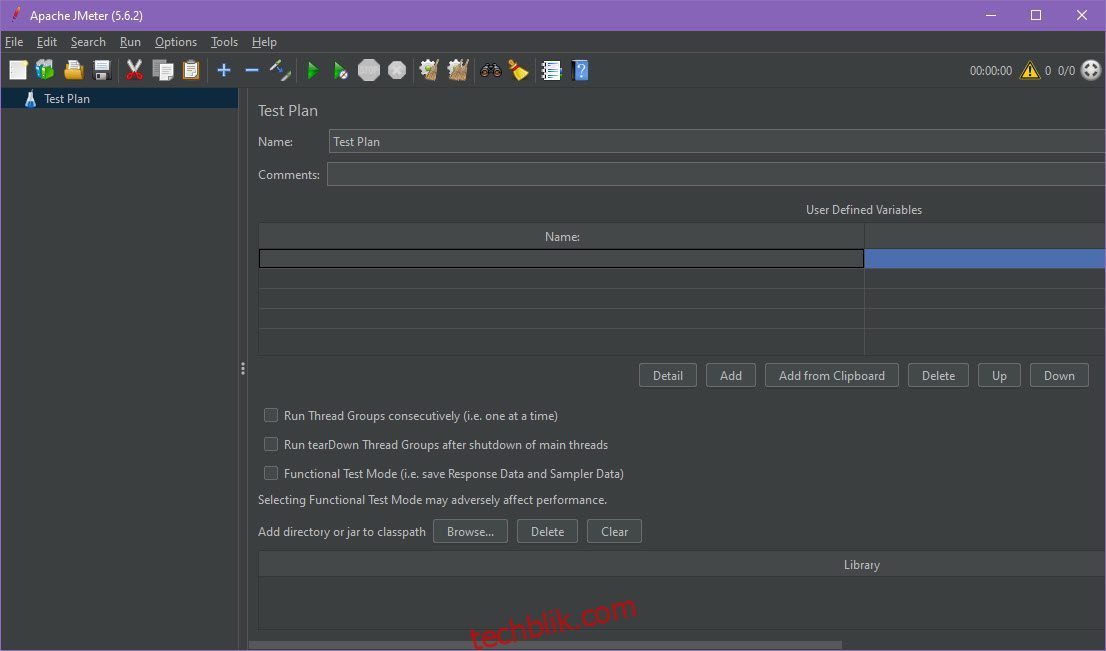
Task: Click the Name: column header
Action: coord(561,237)
